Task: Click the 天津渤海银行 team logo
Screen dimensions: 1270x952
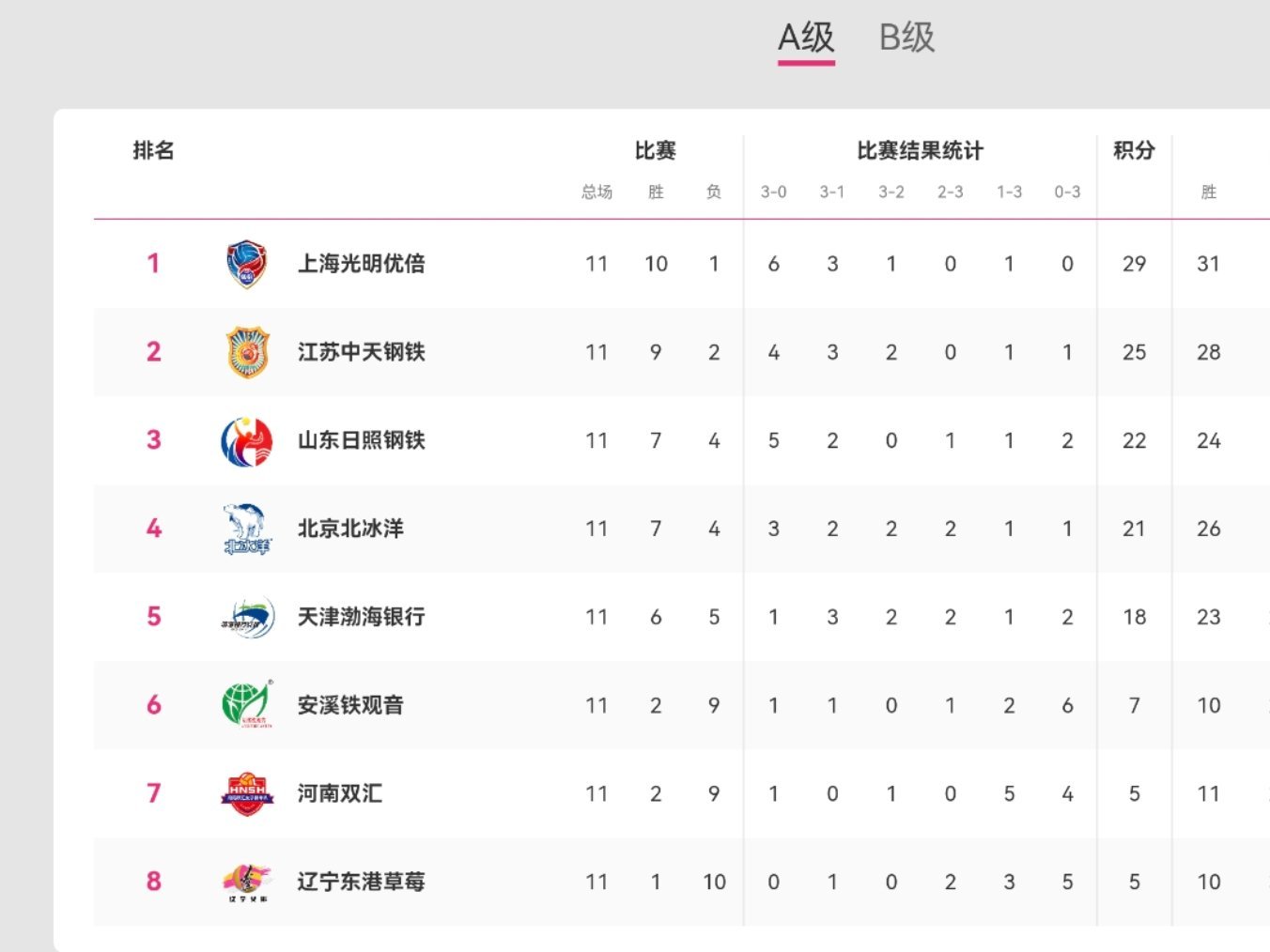Action: [x=247, y=617]
